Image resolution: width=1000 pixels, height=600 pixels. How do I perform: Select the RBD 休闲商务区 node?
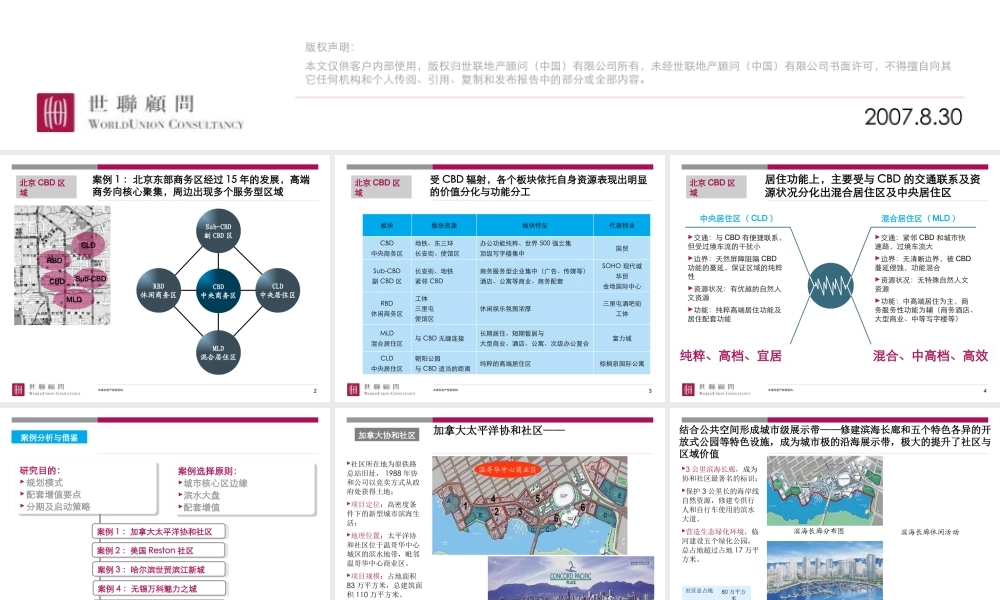[x=159, y=291]
